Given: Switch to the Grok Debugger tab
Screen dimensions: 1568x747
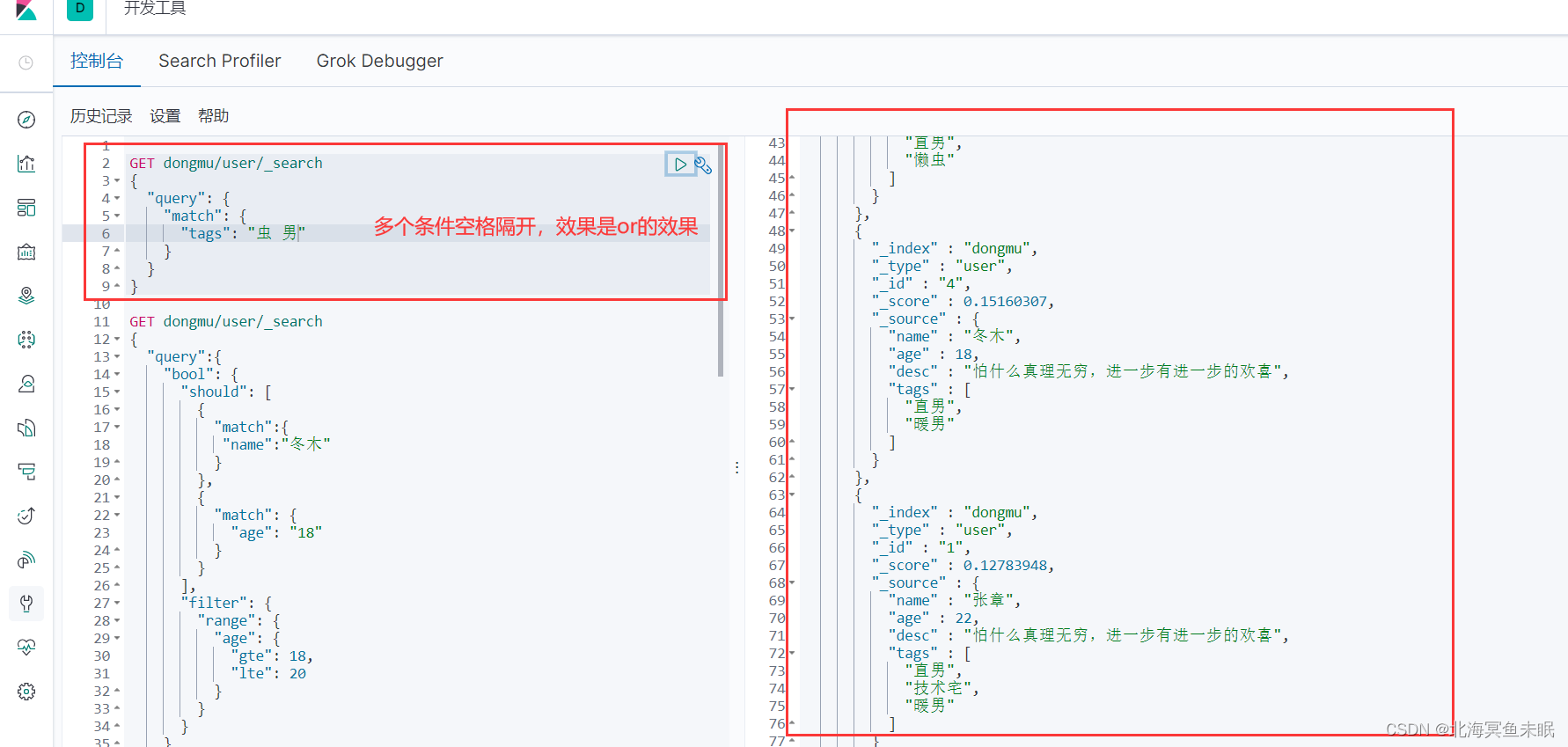Looking at the screenshot, I should point(380,61).
